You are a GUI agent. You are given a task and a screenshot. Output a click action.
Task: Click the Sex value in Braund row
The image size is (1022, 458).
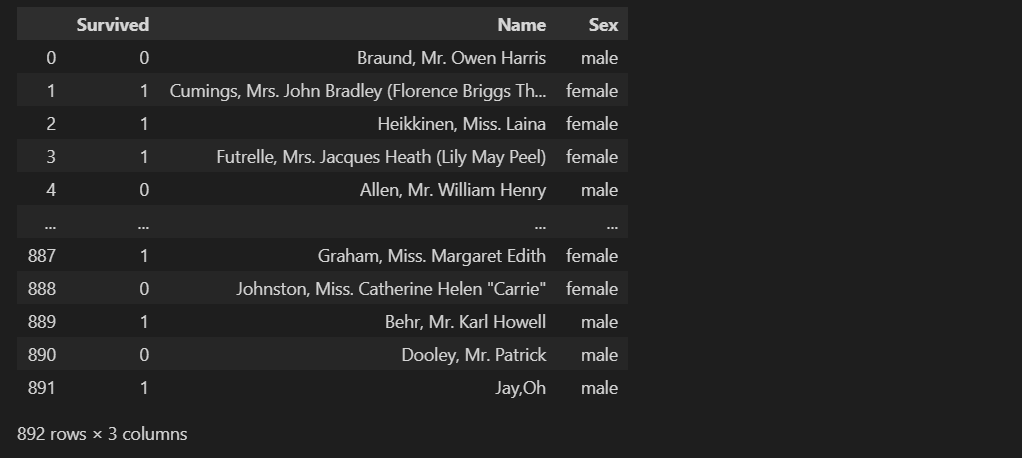coord(599,58)
